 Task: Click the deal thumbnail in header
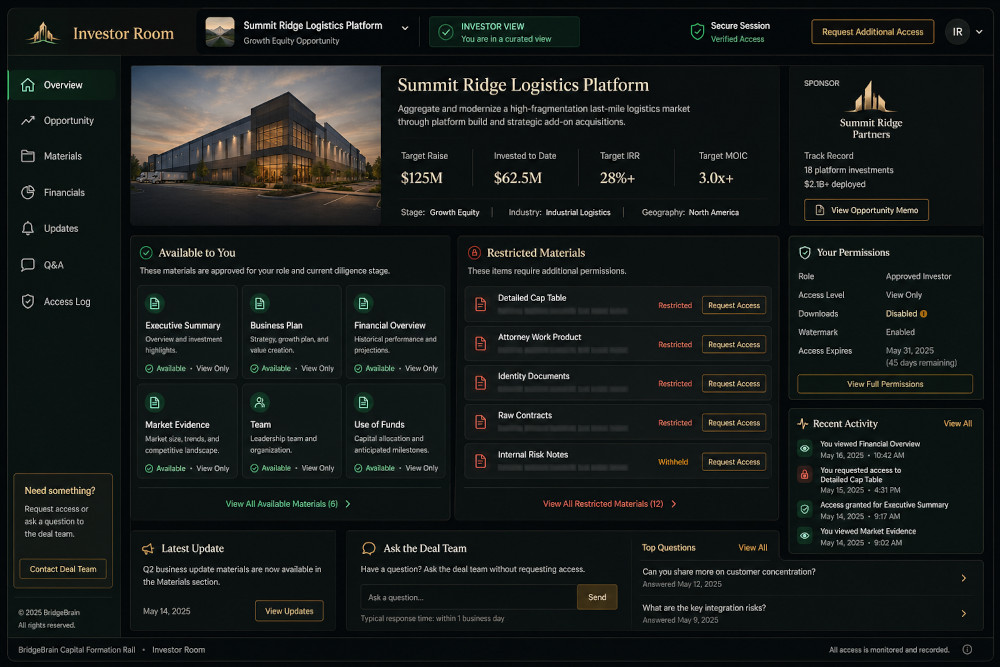[x=220, y=32]
